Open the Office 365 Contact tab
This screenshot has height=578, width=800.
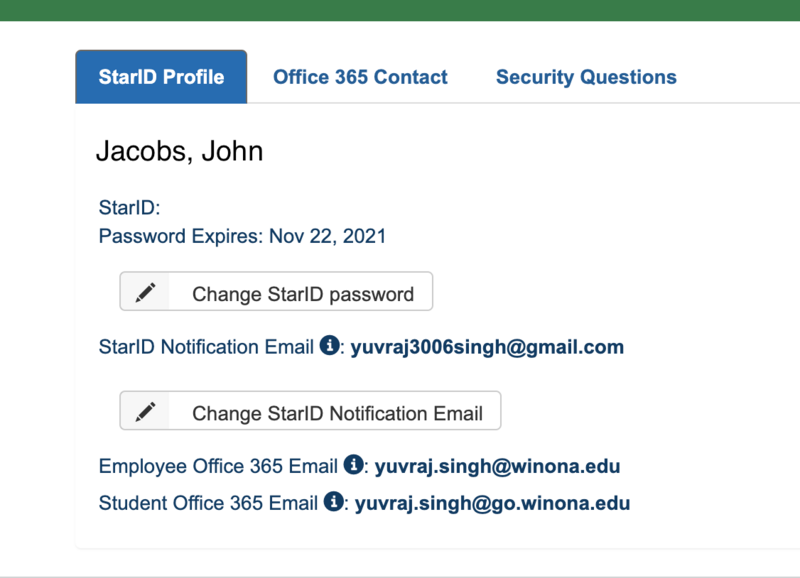tap(360, 77)
